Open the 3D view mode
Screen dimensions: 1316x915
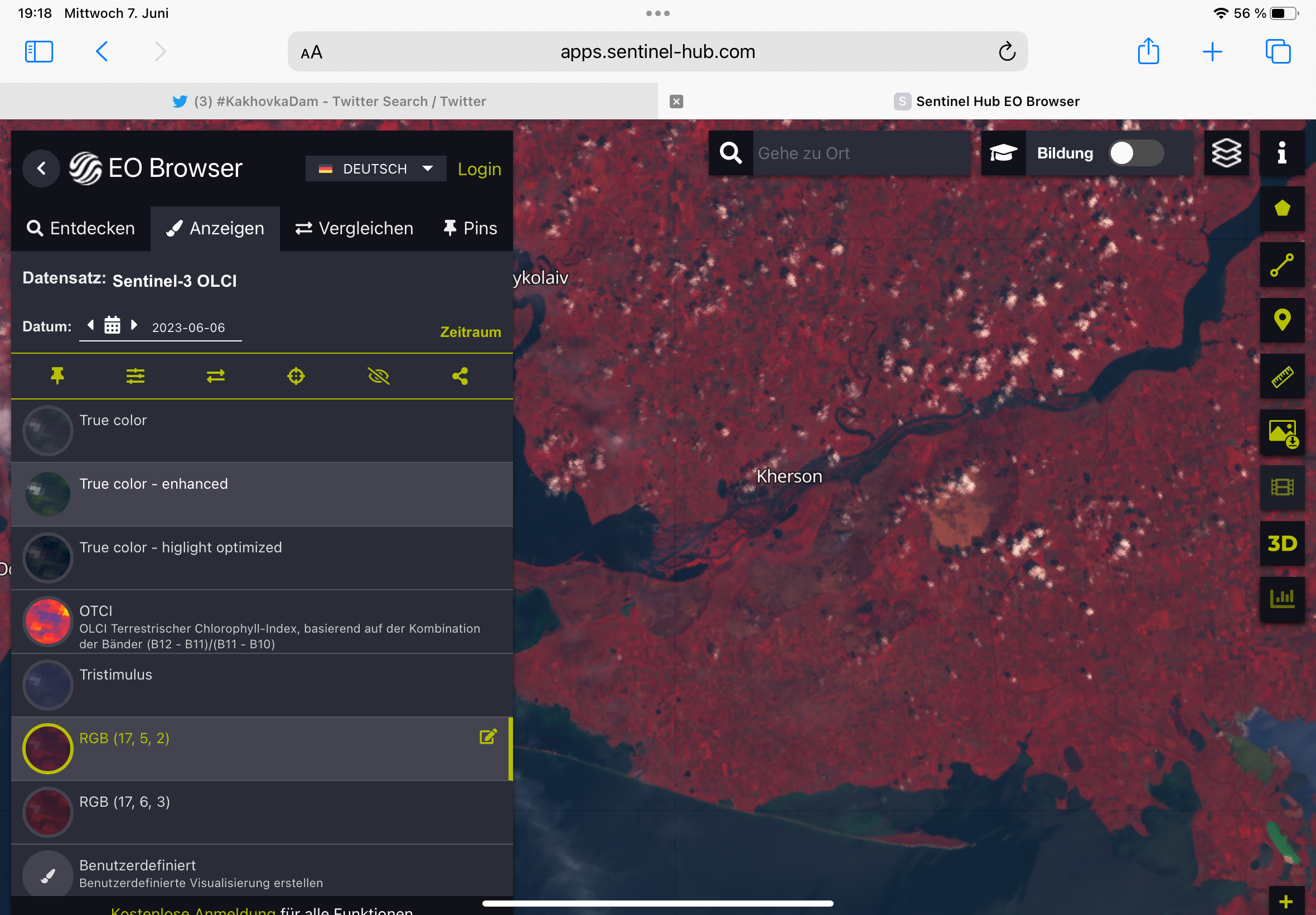(x=1281, y=543)
